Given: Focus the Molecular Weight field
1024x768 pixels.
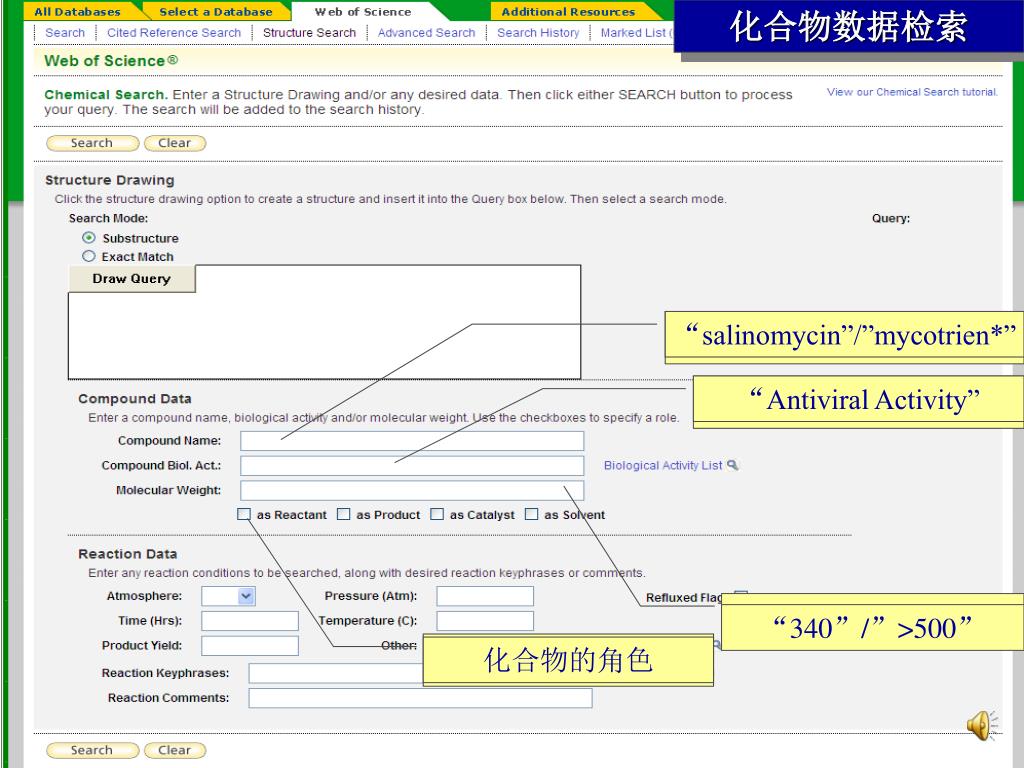Looking at the screenshot, I should click(412, 490).
